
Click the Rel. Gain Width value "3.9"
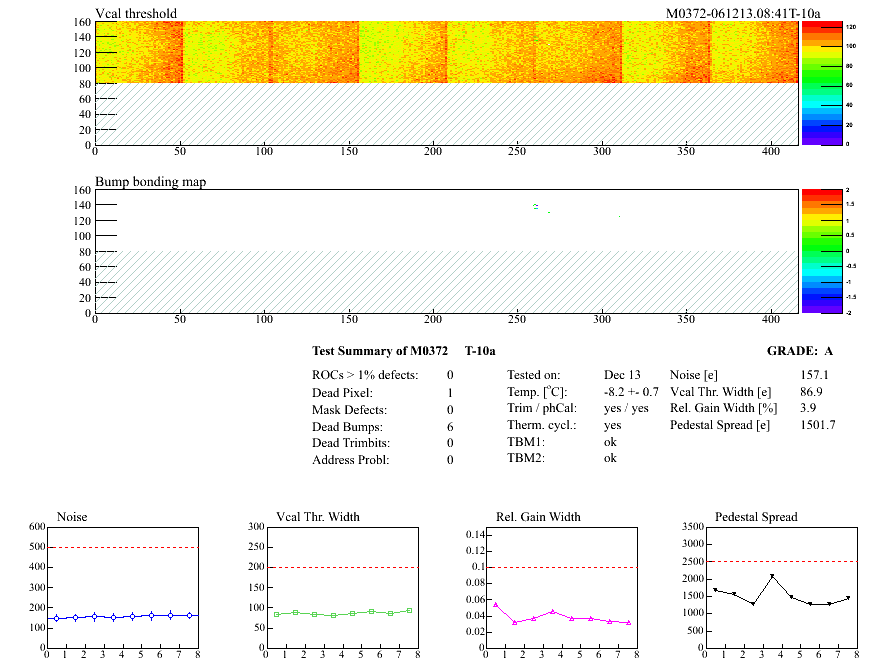click(808, 408)
